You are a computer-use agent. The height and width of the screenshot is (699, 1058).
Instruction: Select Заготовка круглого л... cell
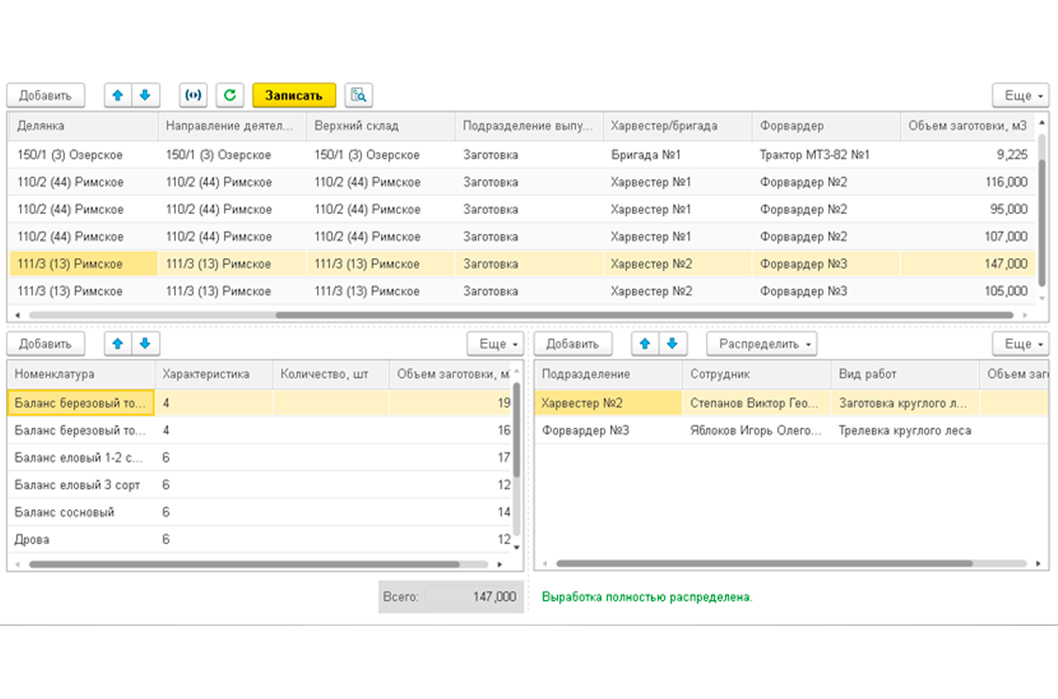(905, 403)
